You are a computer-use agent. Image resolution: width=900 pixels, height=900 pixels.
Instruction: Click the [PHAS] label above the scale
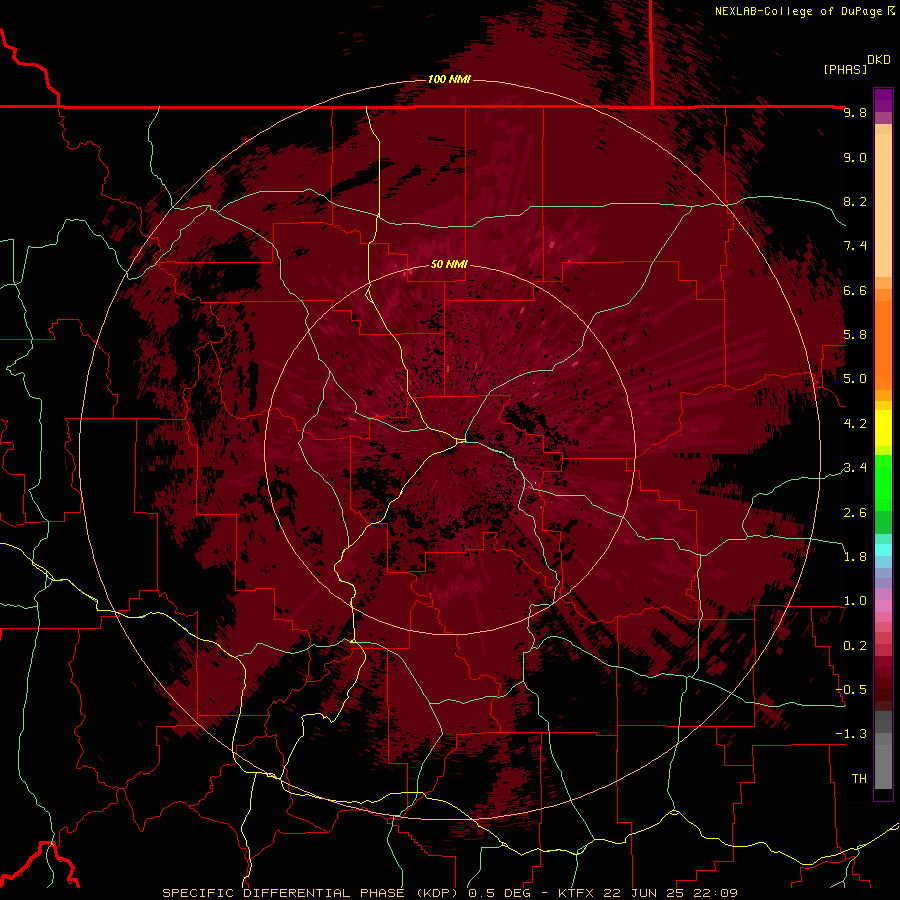coord(845,69)
